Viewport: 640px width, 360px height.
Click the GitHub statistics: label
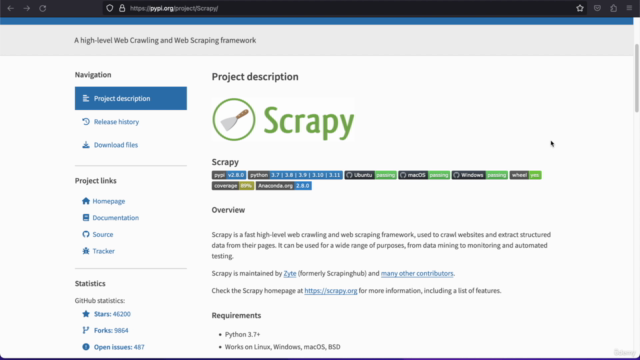100,300
